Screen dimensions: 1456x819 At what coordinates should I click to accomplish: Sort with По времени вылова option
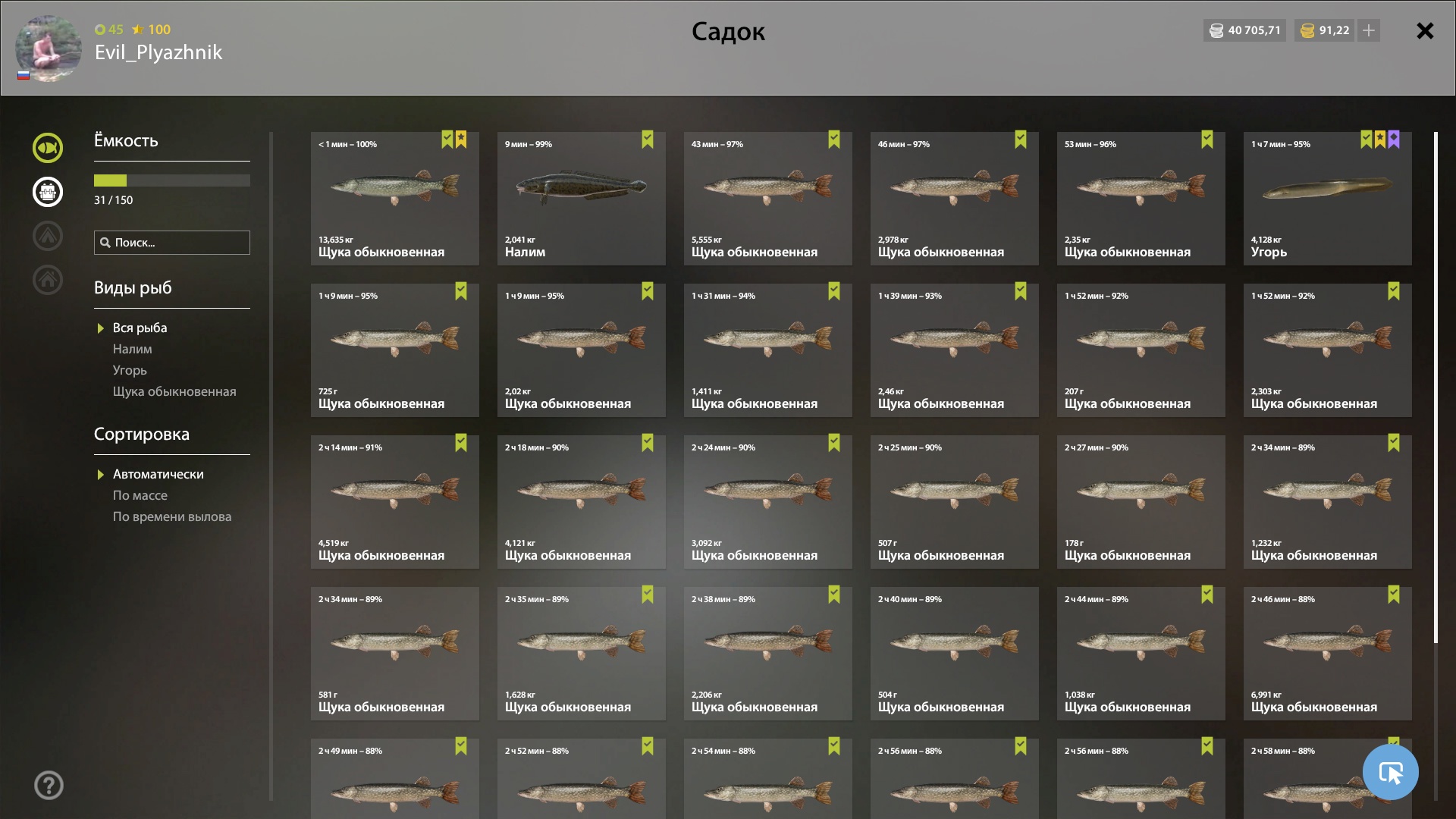pos(172,516)
